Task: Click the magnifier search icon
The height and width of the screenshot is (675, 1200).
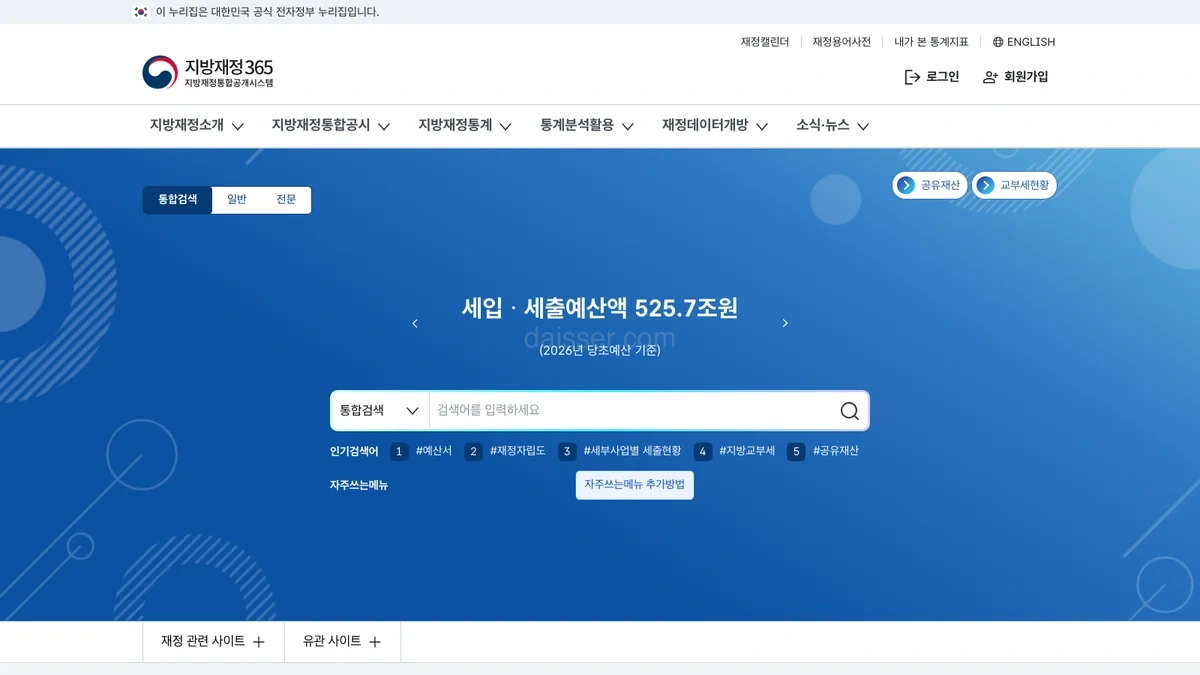Action: point(849,411)
